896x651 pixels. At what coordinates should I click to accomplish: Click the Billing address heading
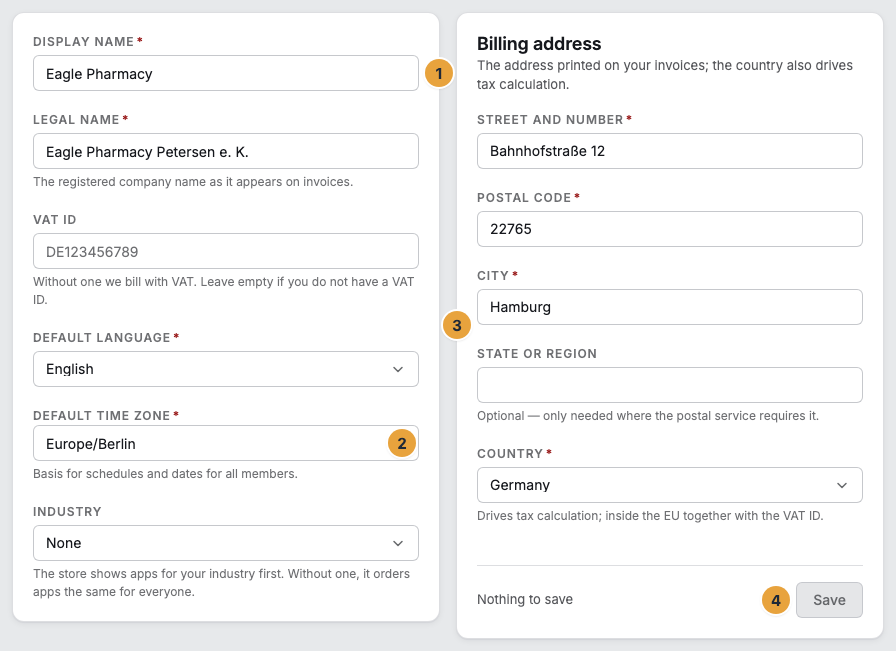click(x=539, y=43)
